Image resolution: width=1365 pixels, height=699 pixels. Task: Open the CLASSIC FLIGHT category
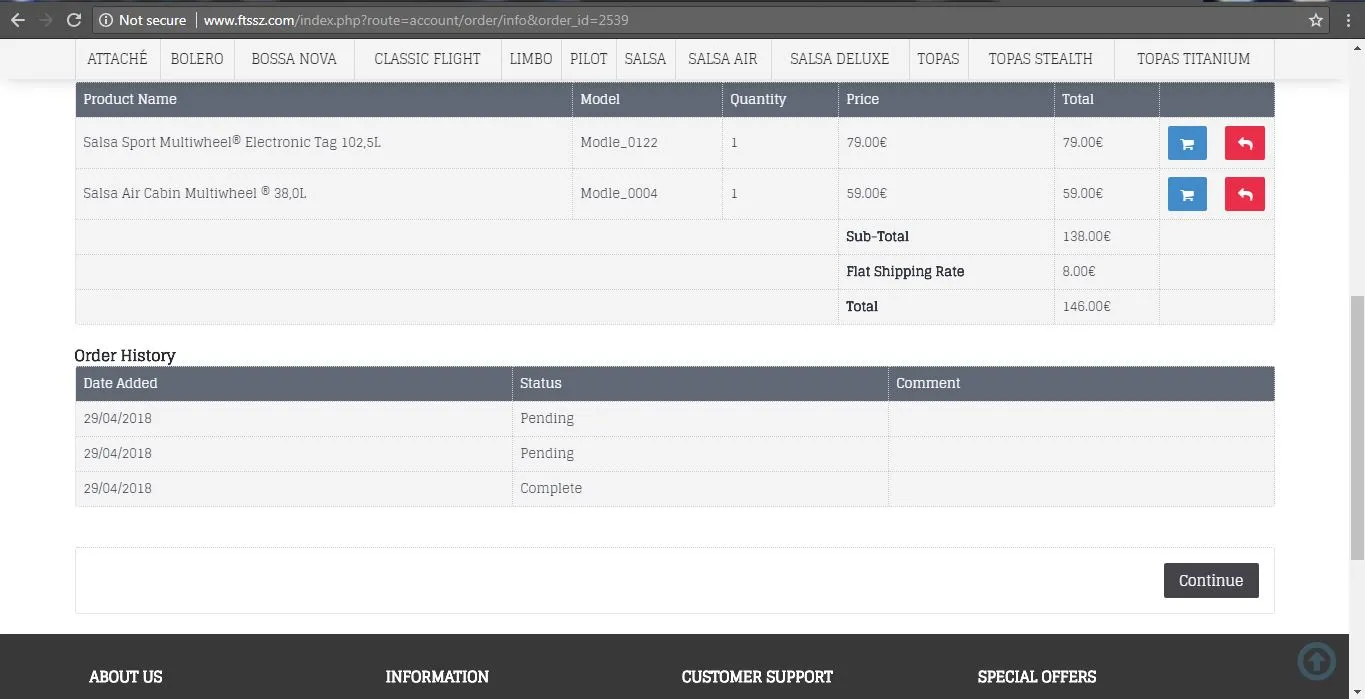427,58
